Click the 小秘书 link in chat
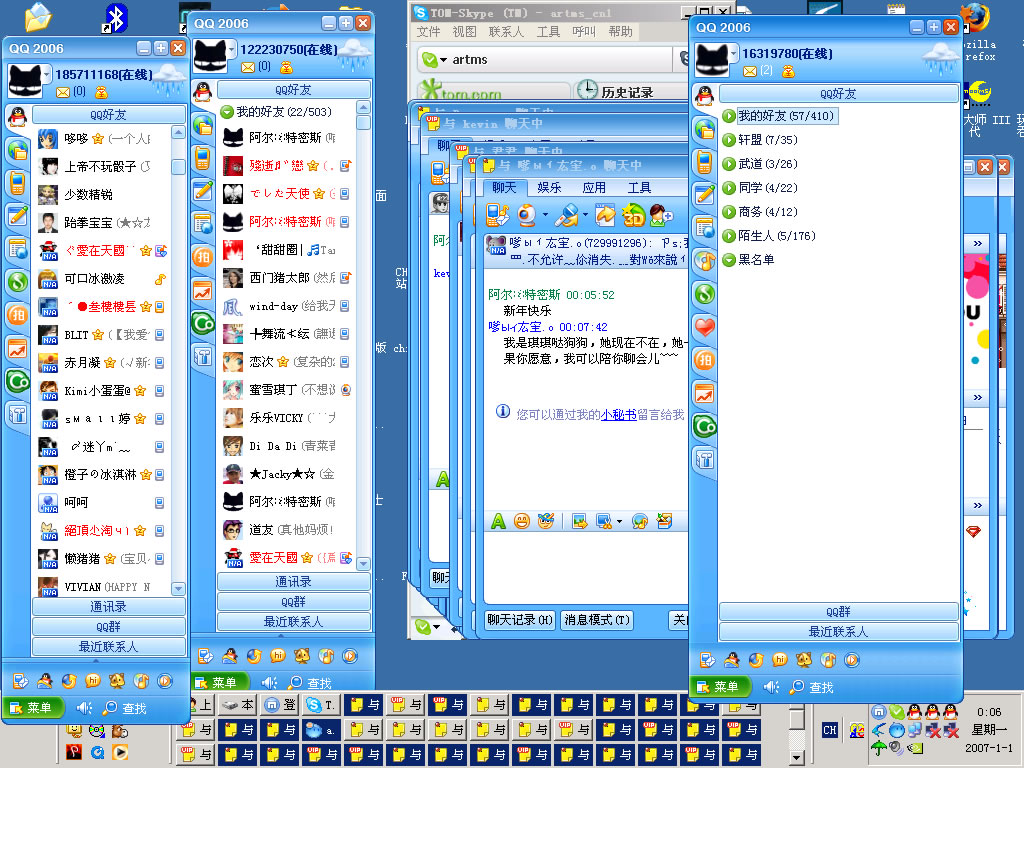This screenshot has height=857, width=1024. [618, 414]
